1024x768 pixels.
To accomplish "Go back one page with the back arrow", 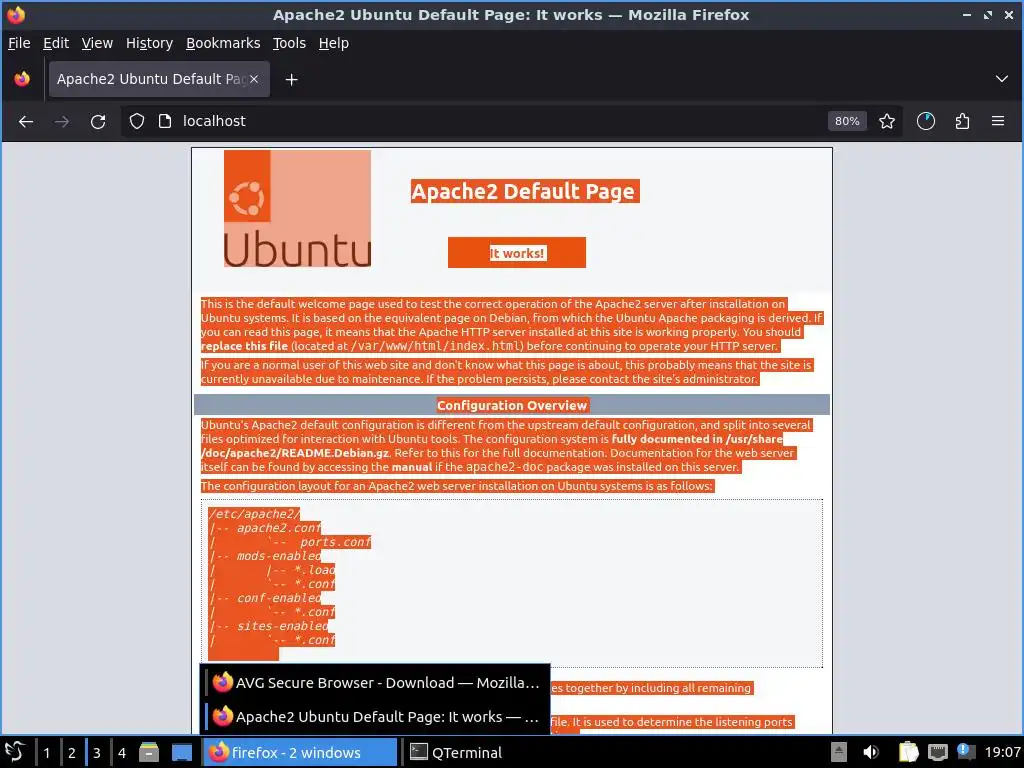I will [x=25, y=121].
